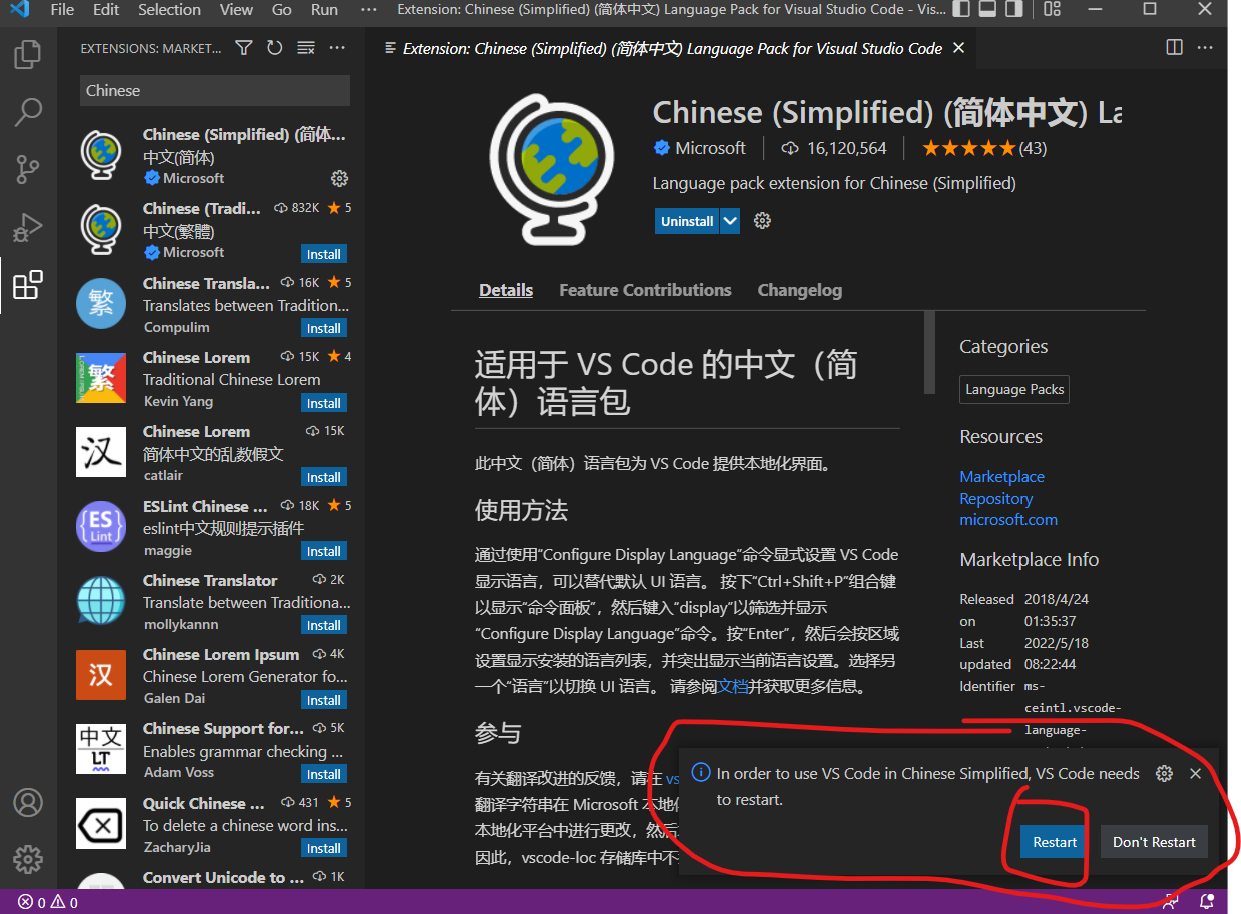Toggle the secondary side bar
The image size is (1241, 914).
[1016, 9]
